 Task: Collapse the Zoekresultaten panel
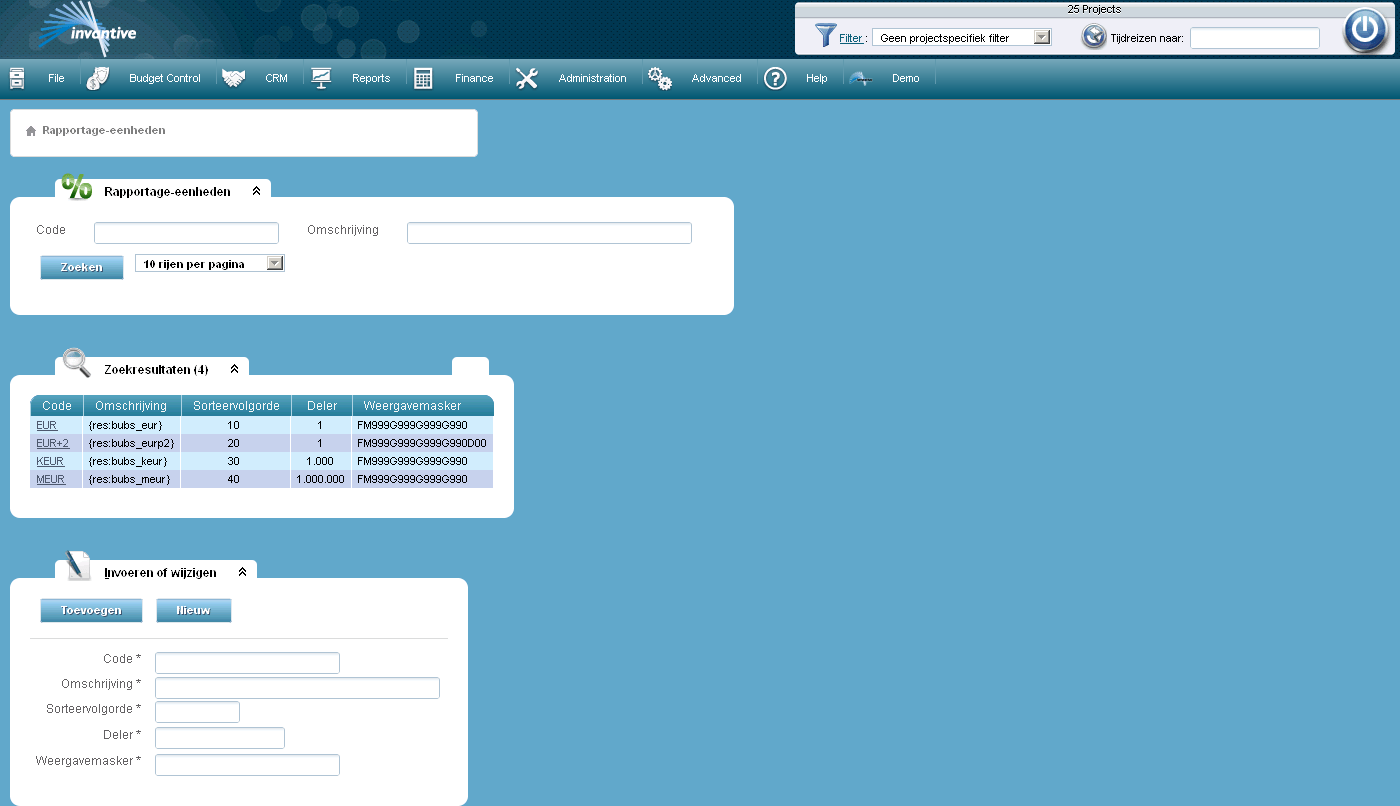pos(234,368)
